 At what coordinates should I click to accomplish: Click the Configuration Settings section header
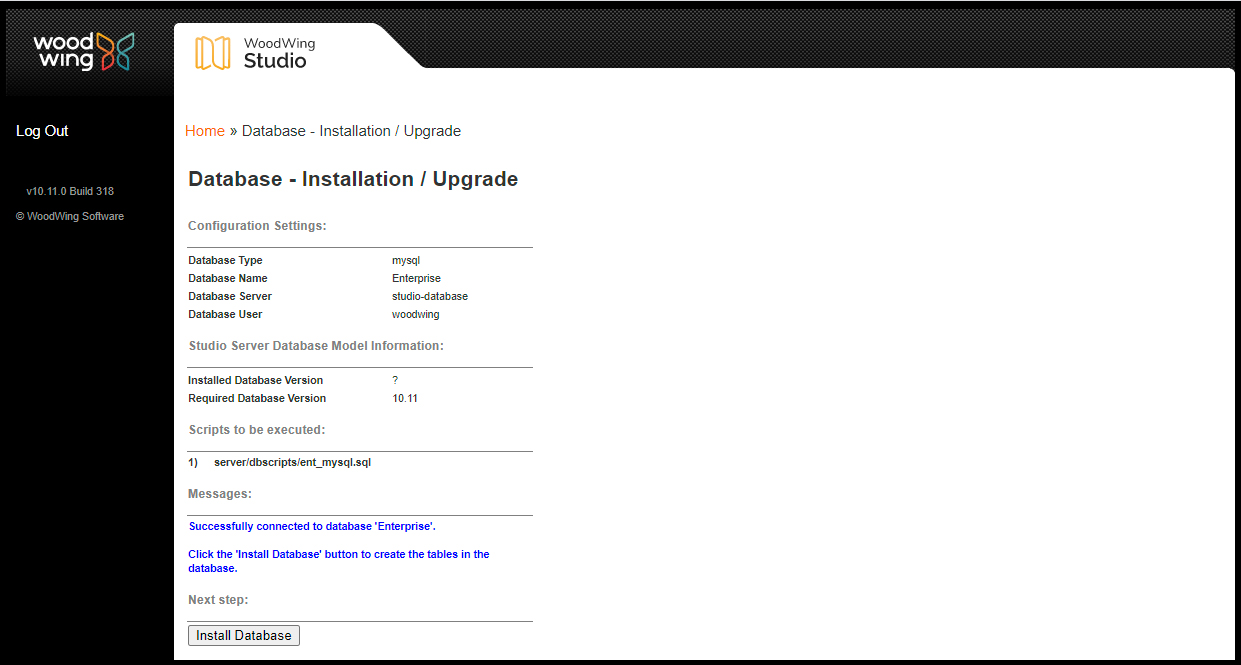tap(257, 226)
